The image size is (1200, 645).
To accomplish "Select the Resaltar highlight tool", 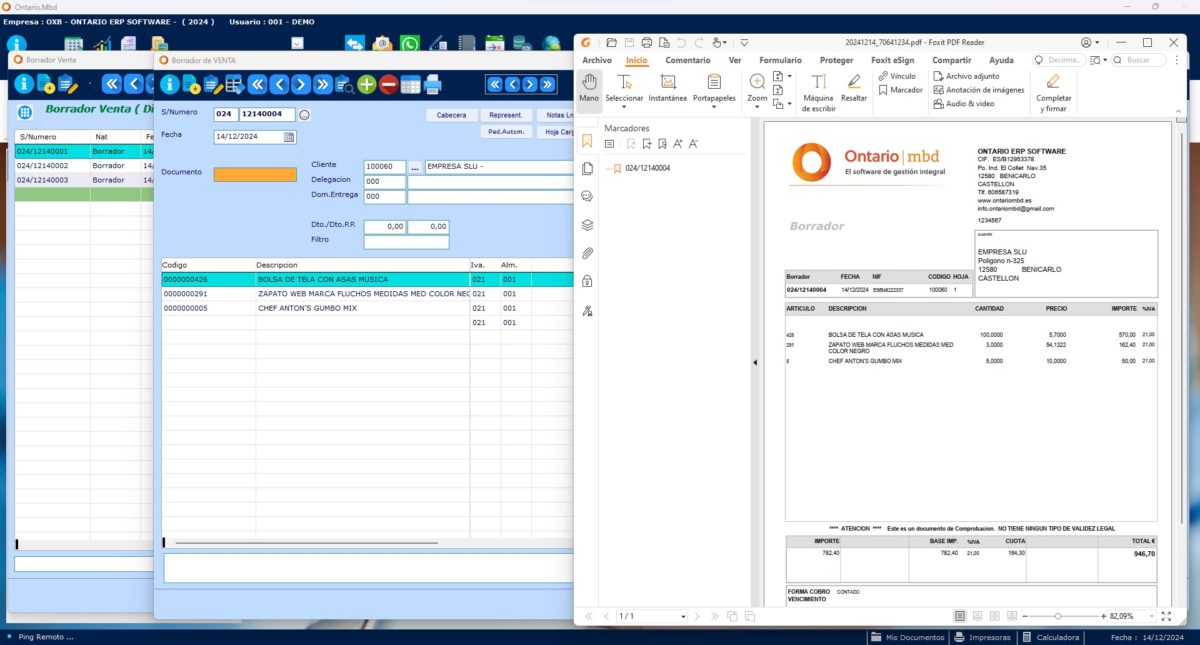I will (x=854, y=89).
